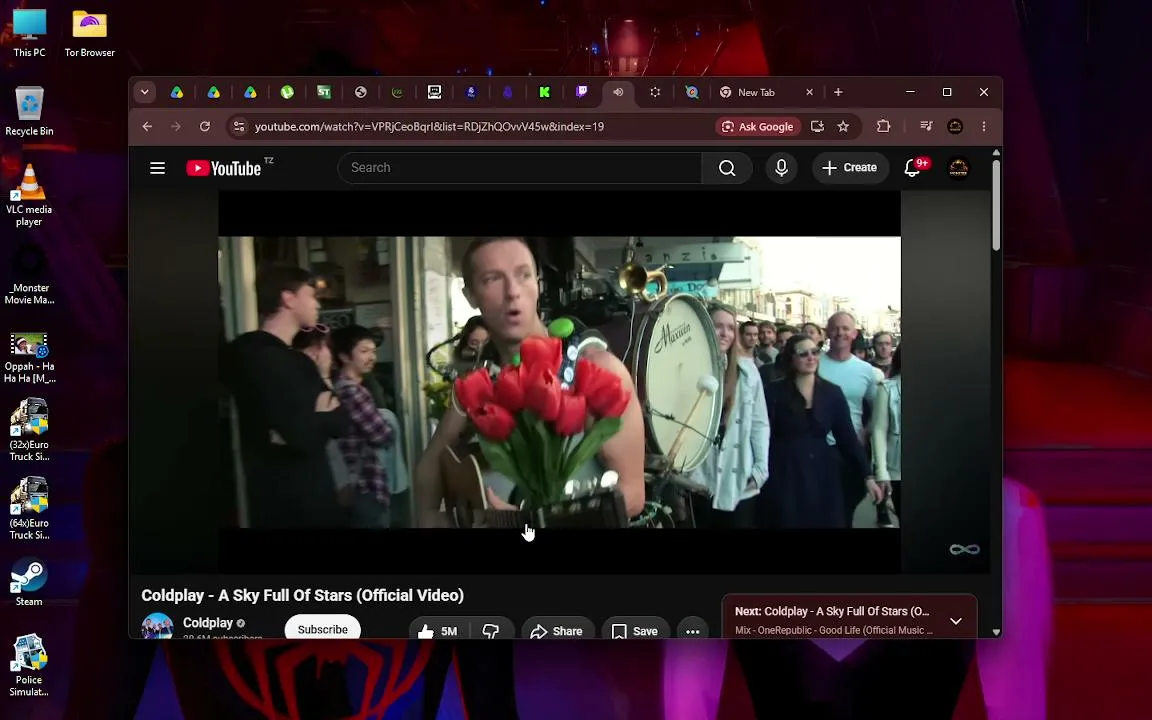
Task: Switch to the green K Kick tab
Action: [544, 92]
